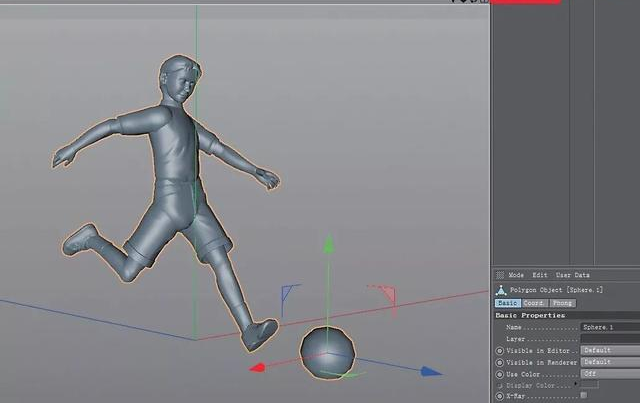Toggle keyframe circle next to Use Color

[500, 374]
